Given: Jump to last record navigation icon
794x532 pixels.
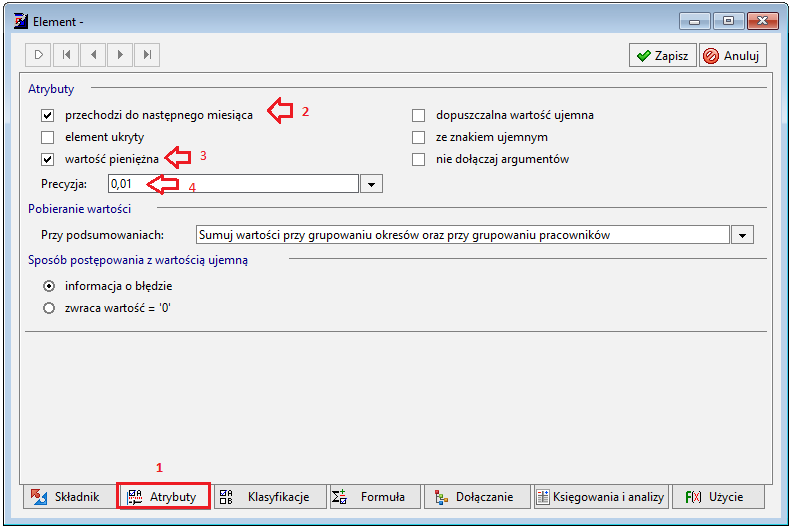Looking at the screenshot, I should point(147,55).
